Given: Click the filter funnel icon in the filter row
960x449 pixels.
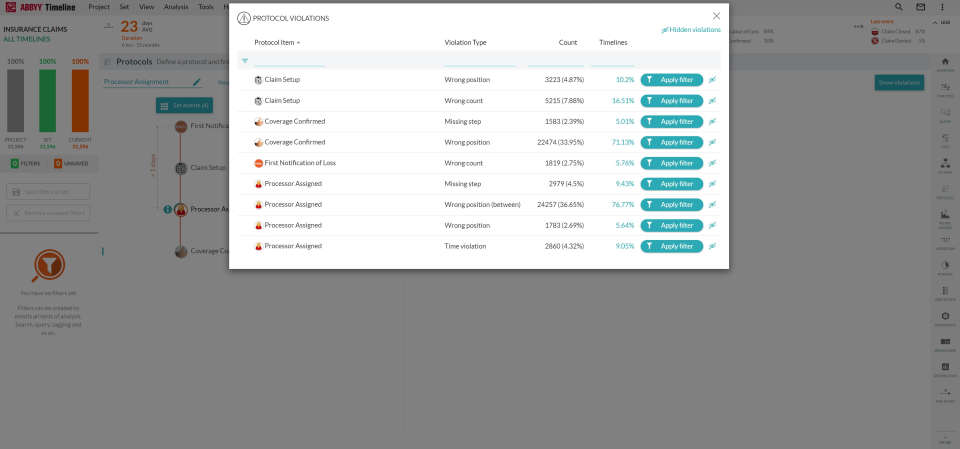Looking at the screenshot, I should pos(245,61).
